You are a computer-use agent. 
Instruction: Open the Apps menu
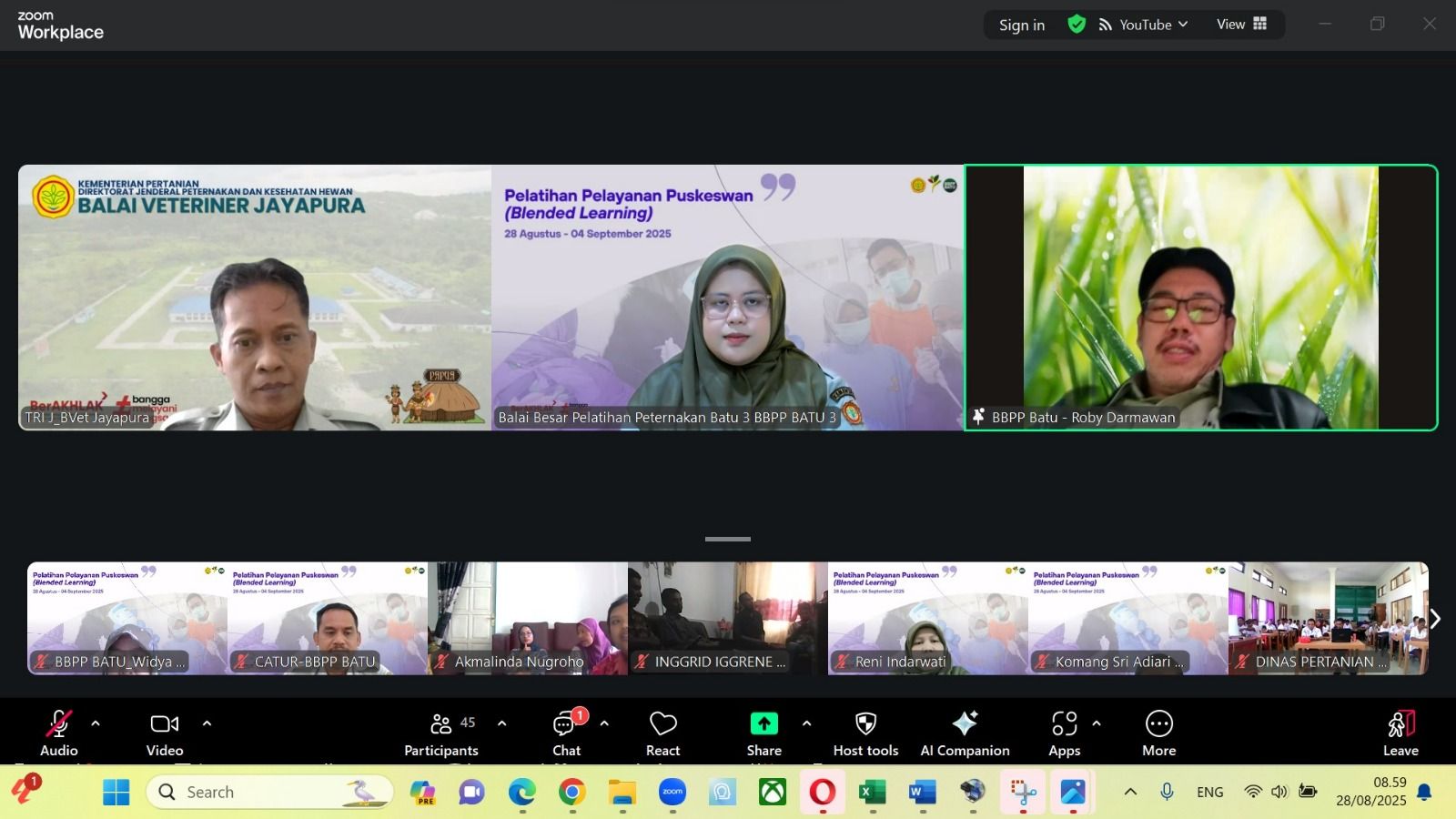pyautogui.click(x=1064, y=733)
